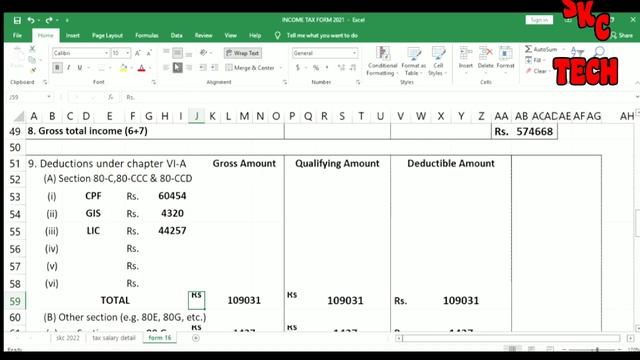Switch to the Data tab

pyautogui.click(x=176, y=36)
